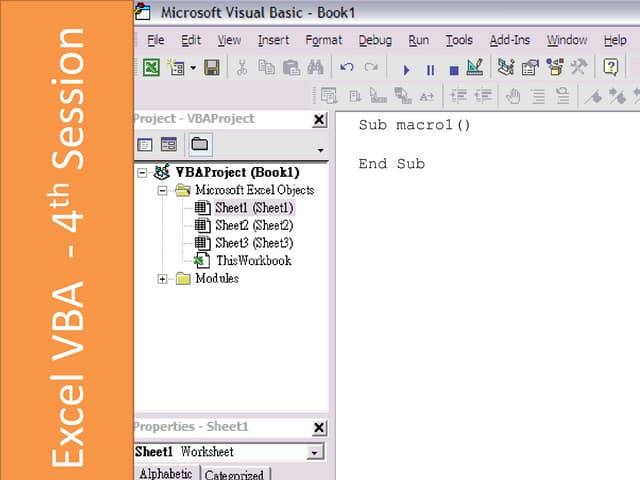
Task: Open the Help question mark icon
Action: coord(610,68)
